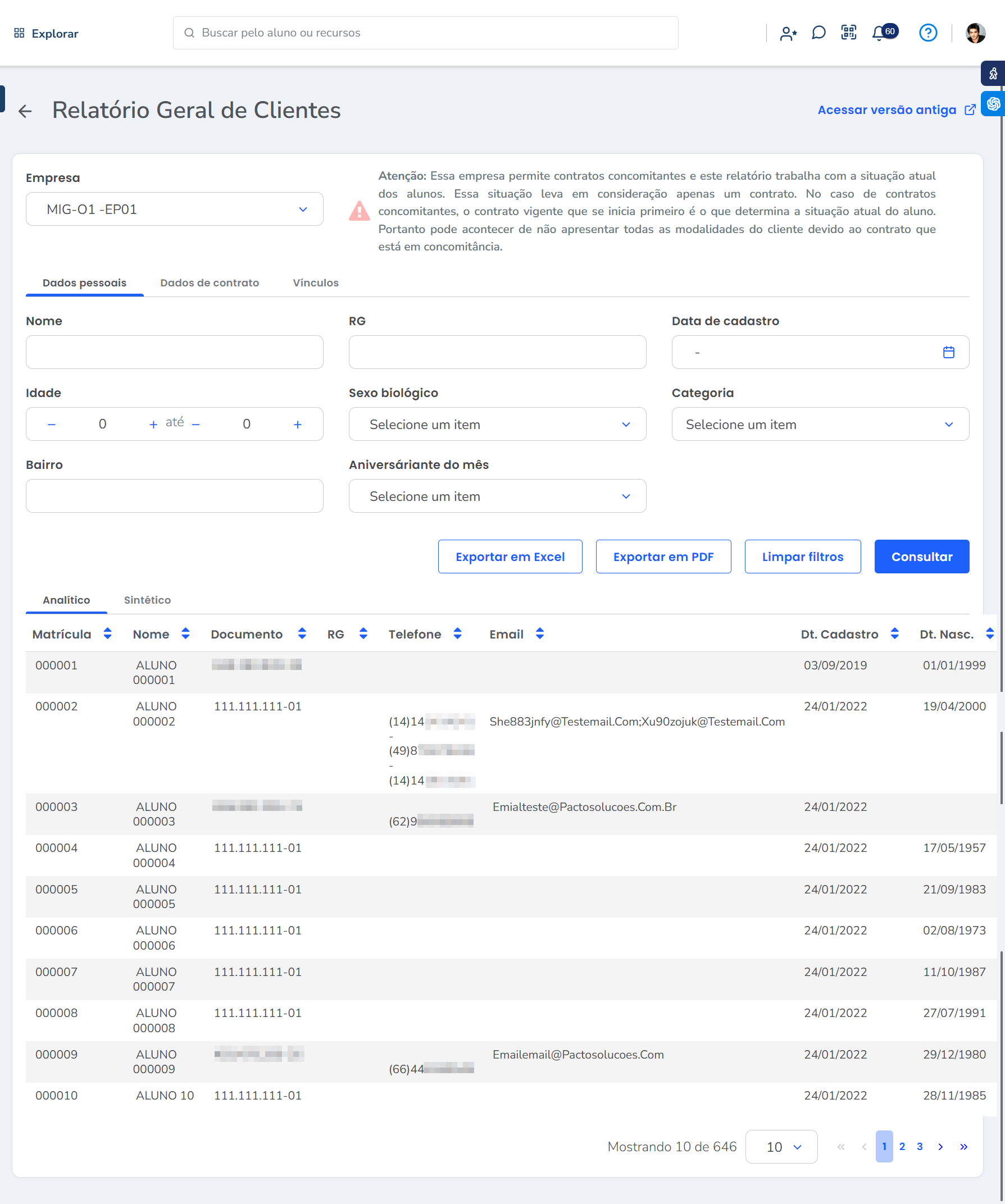Switch to the Dados de contrato tab
Screen dimensions: 1005x1204
pyautogui.click(x=210, y=282)
